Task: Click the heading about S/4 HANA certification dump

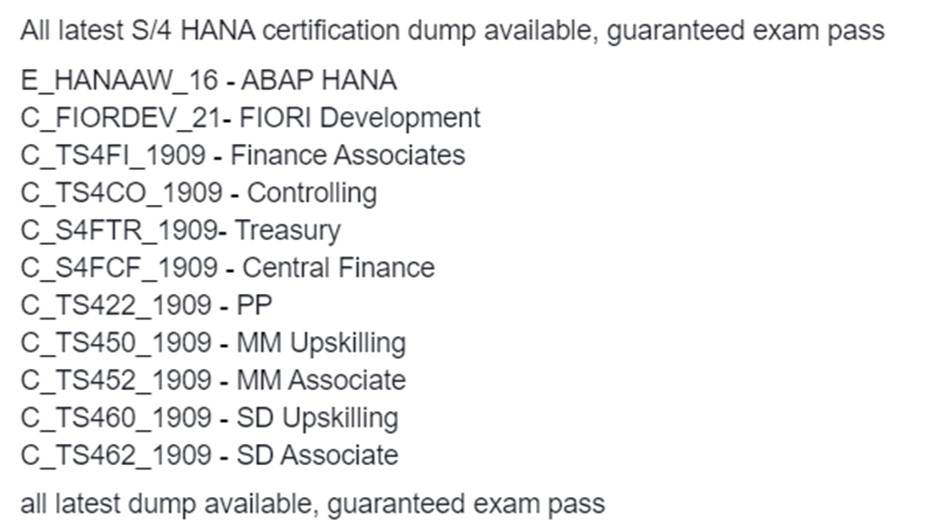Action: 453,31
